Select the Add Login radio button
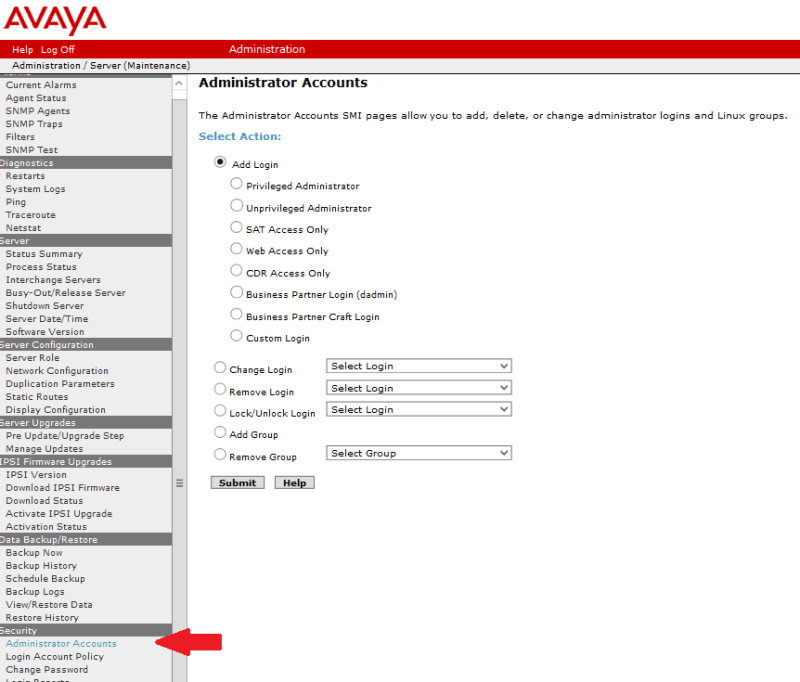The height and width of the screenshot is (682, 800). tap(220, 162)
